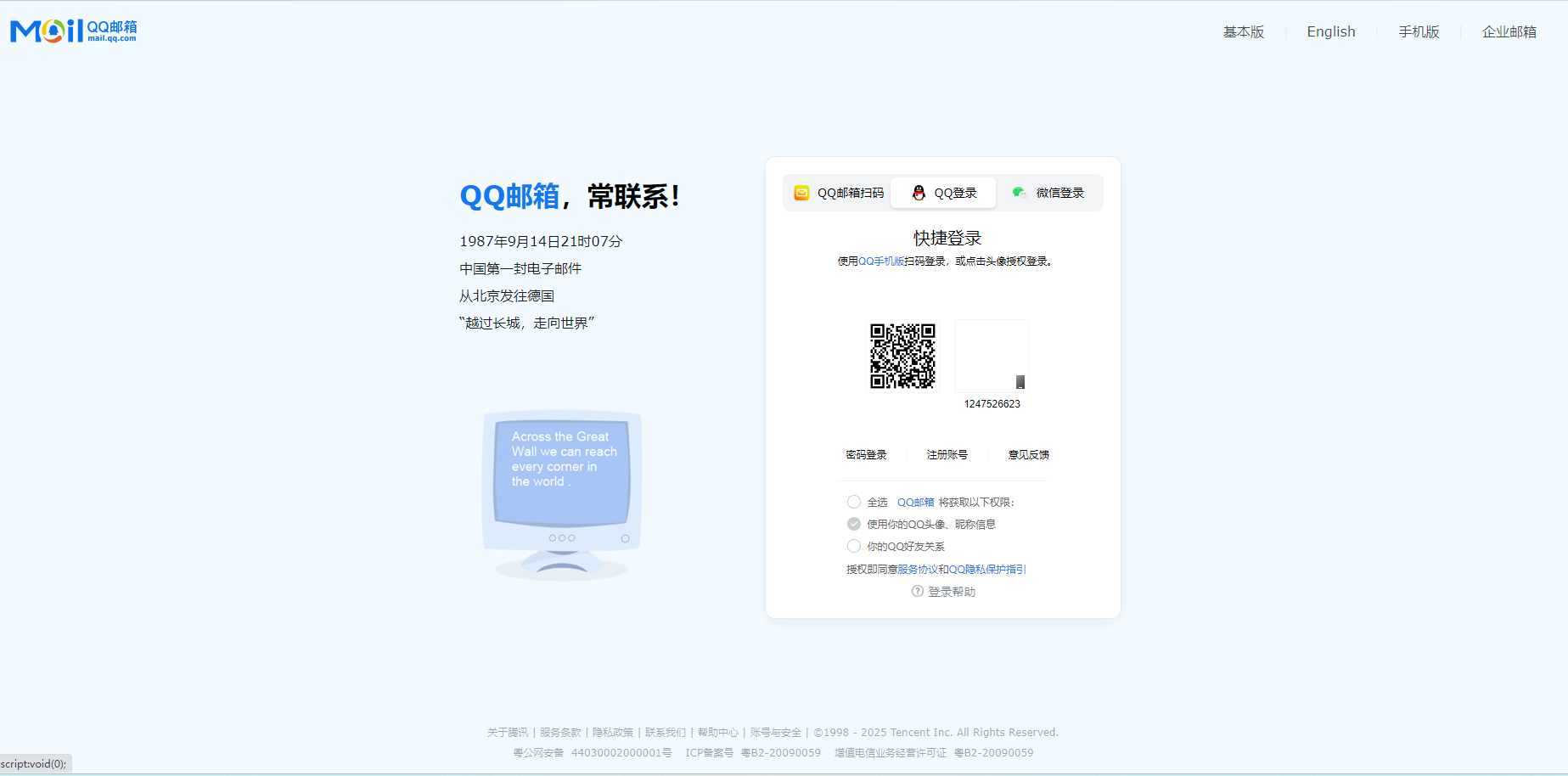Click the yellow envelope icon on QQ邮箱扫码 tab
The width and height of the screenshot is (1568, 776).
click(x=801, y=193)
